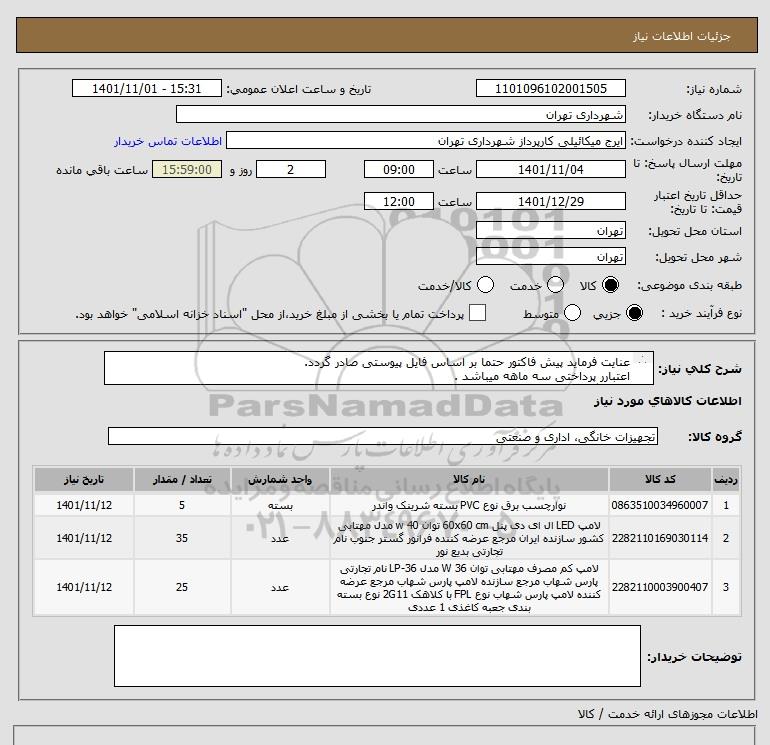Select the کالا radio button
This screenshot has height=745, width=770.
click(x=610, y=285)
